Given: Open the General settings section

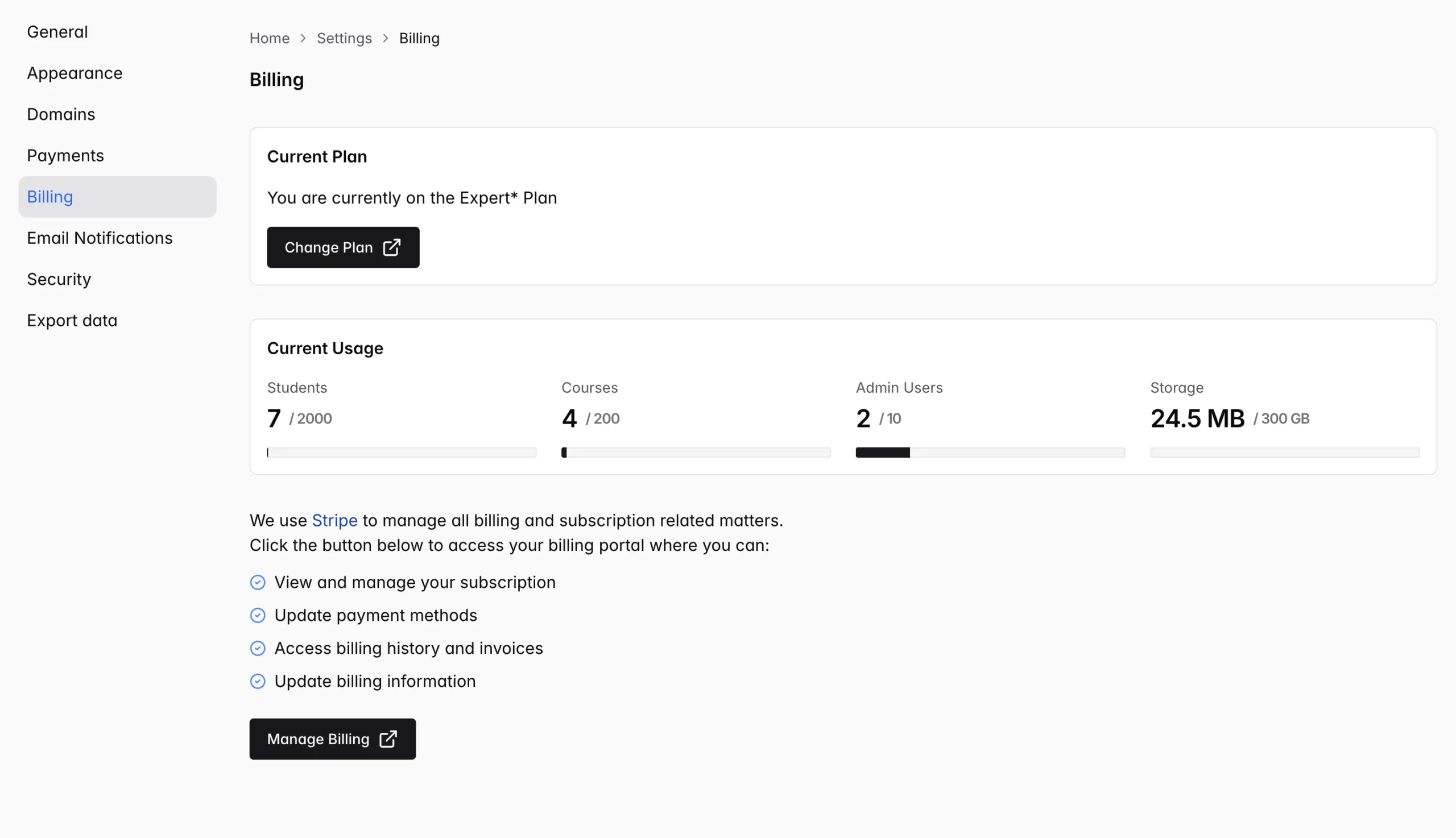Looking at the screenshot, I should tap(118, 32).
